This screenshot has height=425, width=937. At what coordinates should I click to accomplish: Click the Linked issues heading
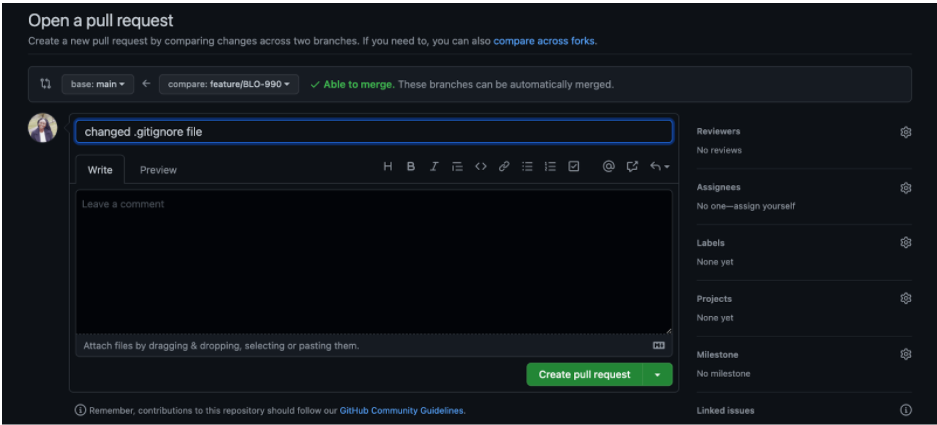[725, 410]
